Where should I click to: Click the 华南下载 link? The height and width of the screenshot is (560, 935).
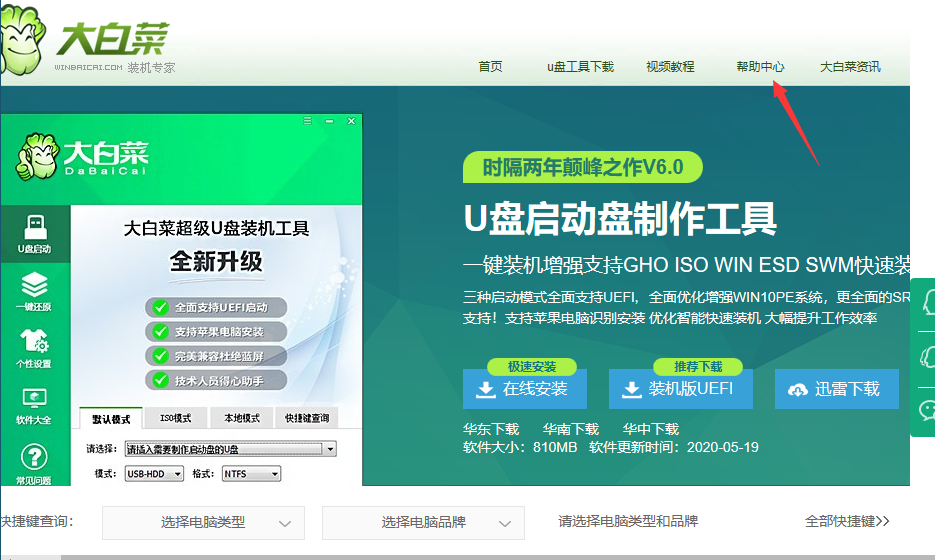[571, 429]
